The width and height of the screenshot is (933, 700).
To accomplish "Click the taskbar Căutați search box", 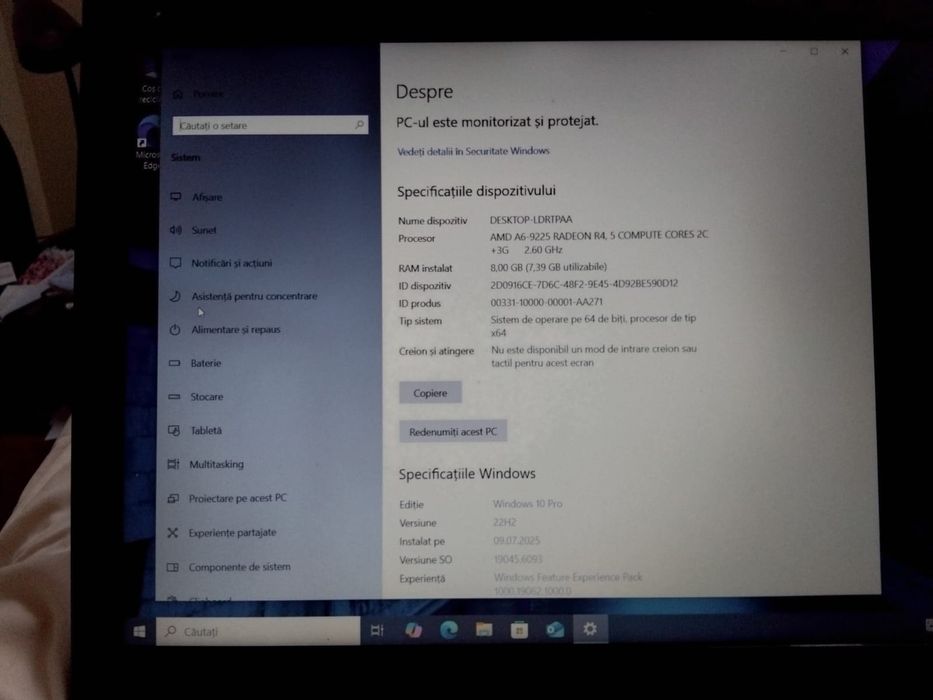I will 258,631.
